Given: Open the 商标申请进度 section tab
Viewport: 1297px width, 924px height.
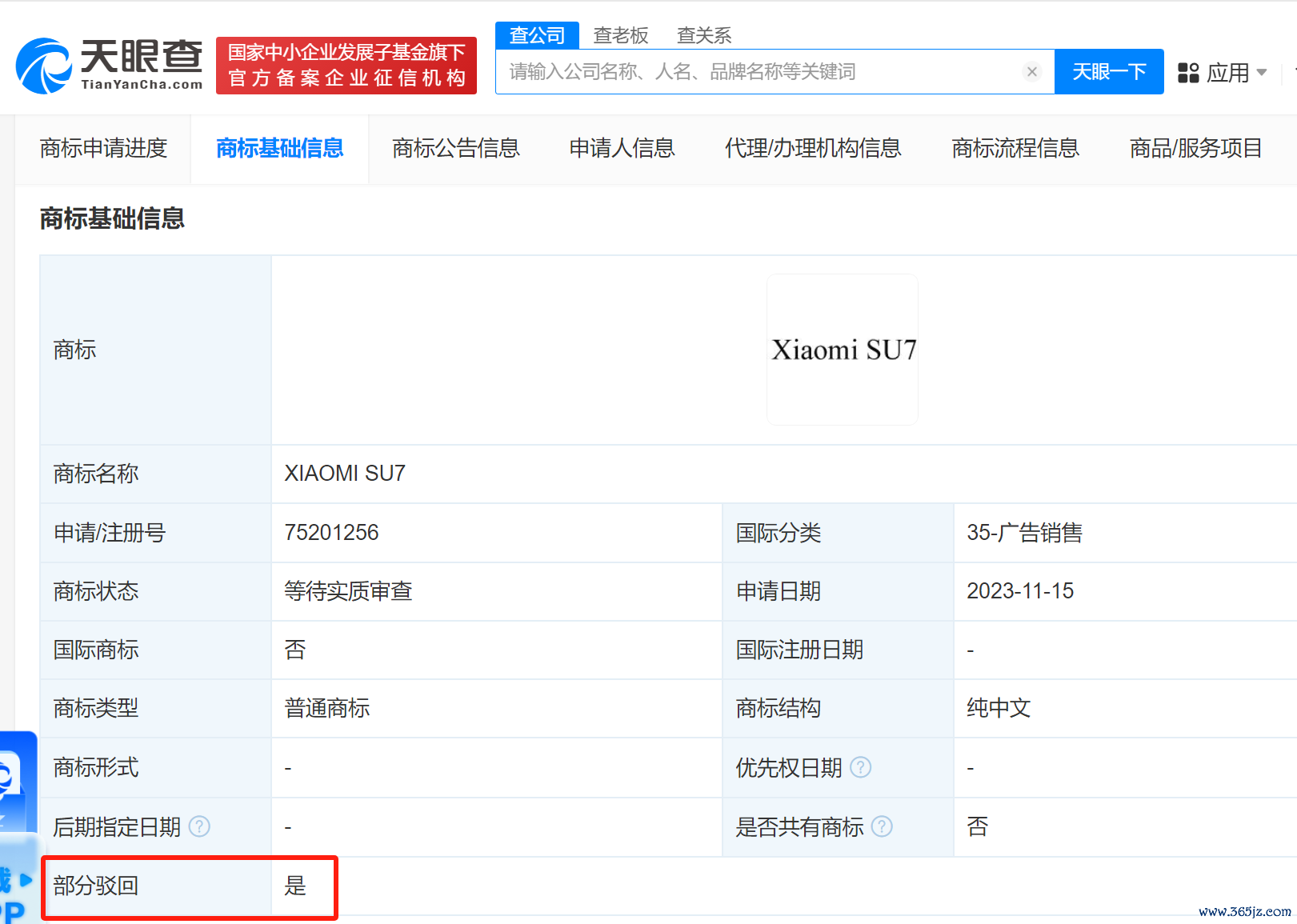Looking at the screenshot, I should (103, 148).
